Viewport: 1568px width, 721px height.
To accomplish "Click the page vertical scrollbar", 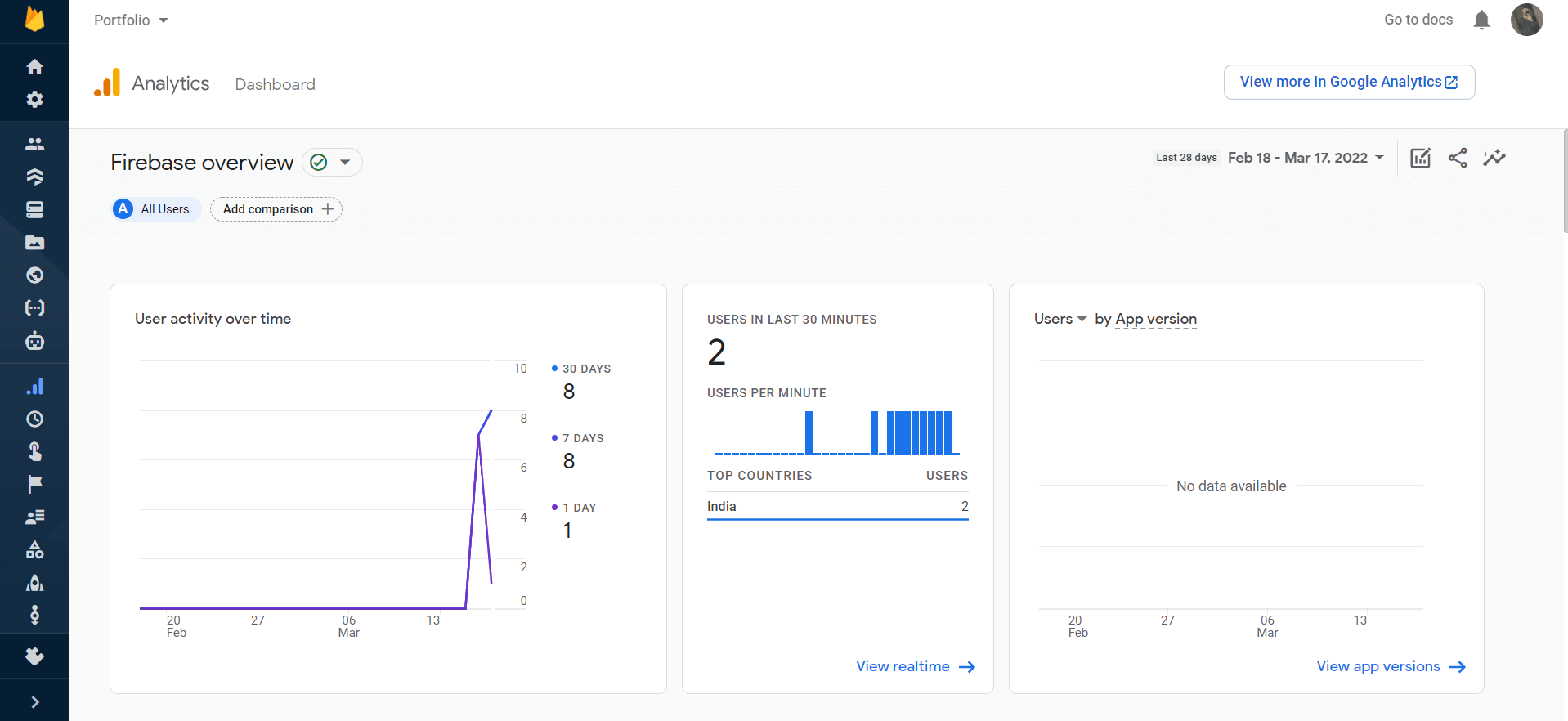I will [x=1565, y=181].
